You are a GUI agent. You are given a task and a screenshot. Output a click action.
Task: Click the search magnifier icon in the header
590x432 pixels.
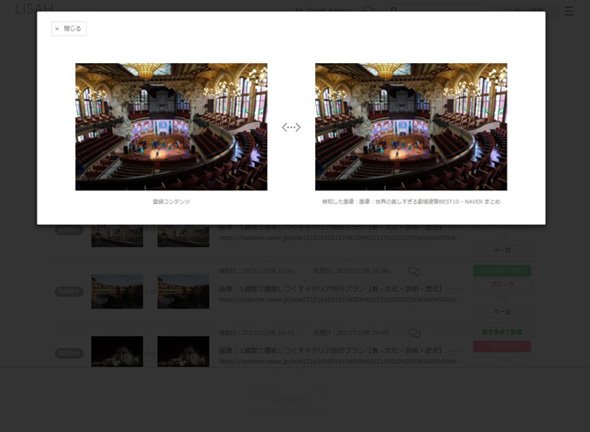394,10
